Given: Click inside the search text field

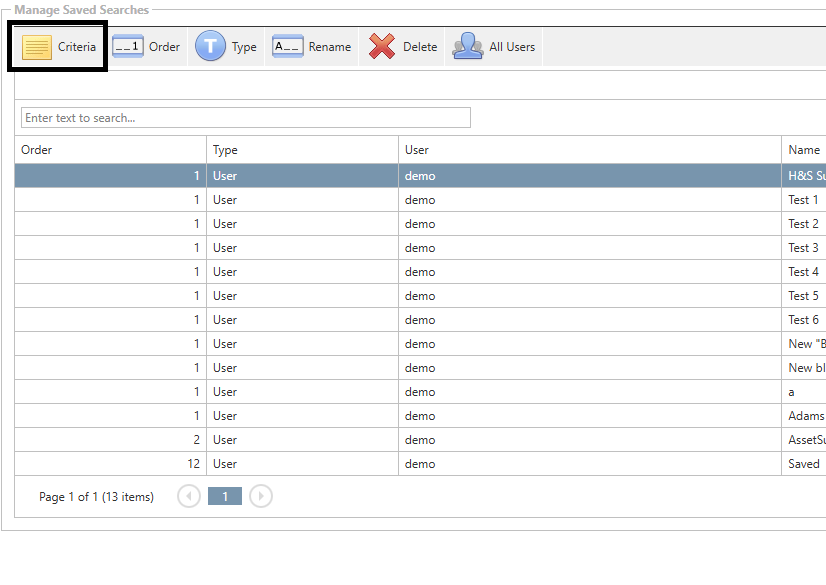Looking at the screenshot, I should pos(245,118).
